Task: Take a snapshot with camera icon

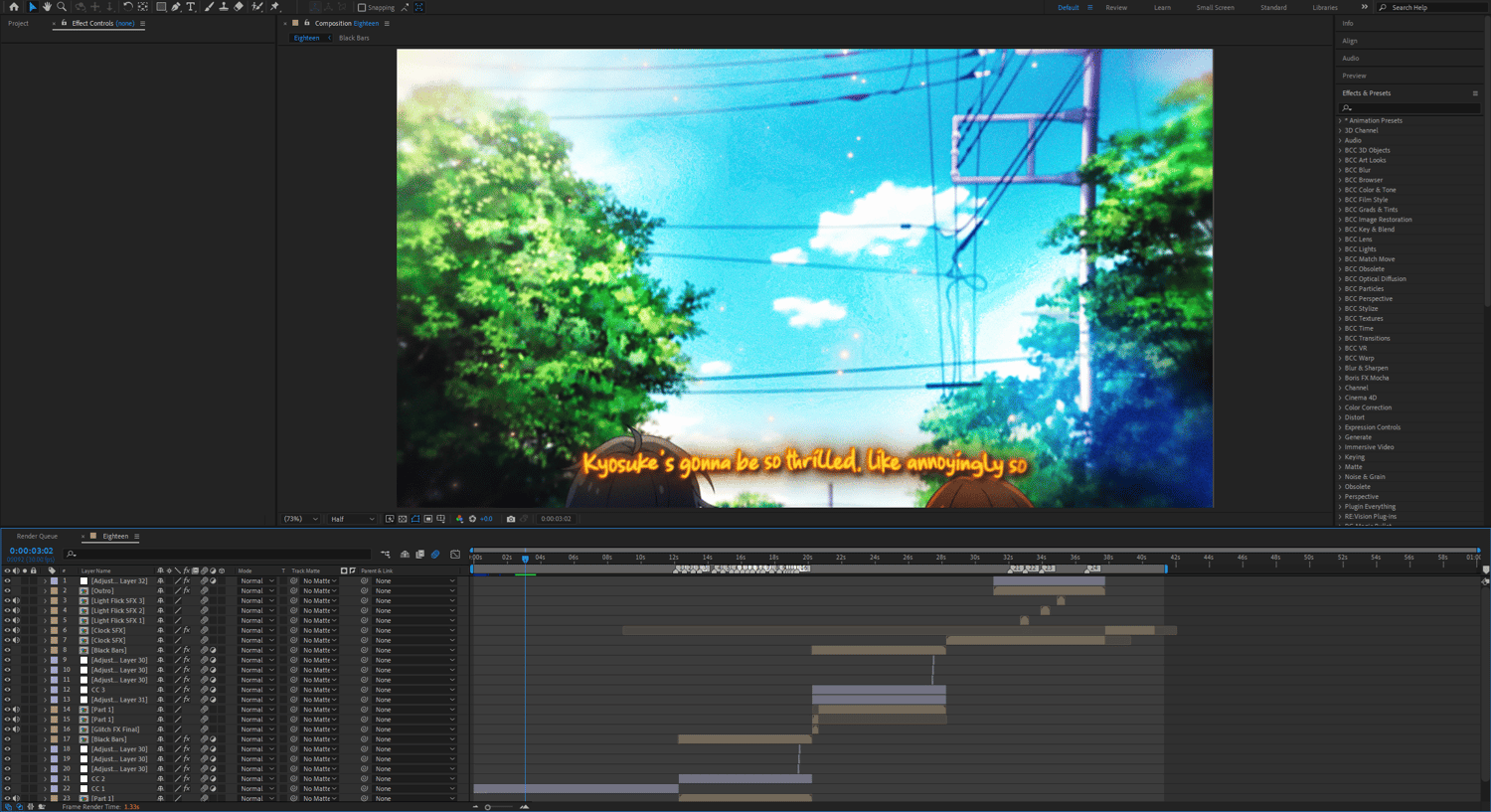Action: [x=511, y=519]
